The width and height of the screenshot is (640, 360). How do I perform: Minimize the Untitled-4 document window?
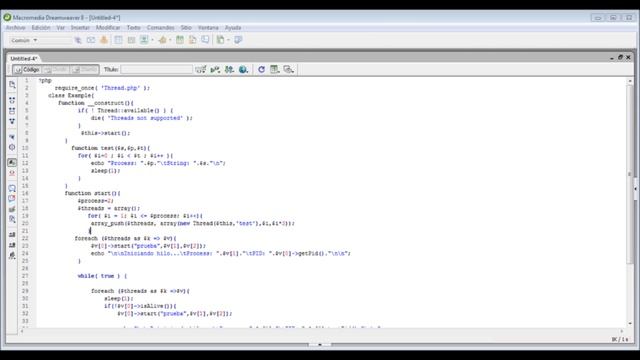point(612,58)
